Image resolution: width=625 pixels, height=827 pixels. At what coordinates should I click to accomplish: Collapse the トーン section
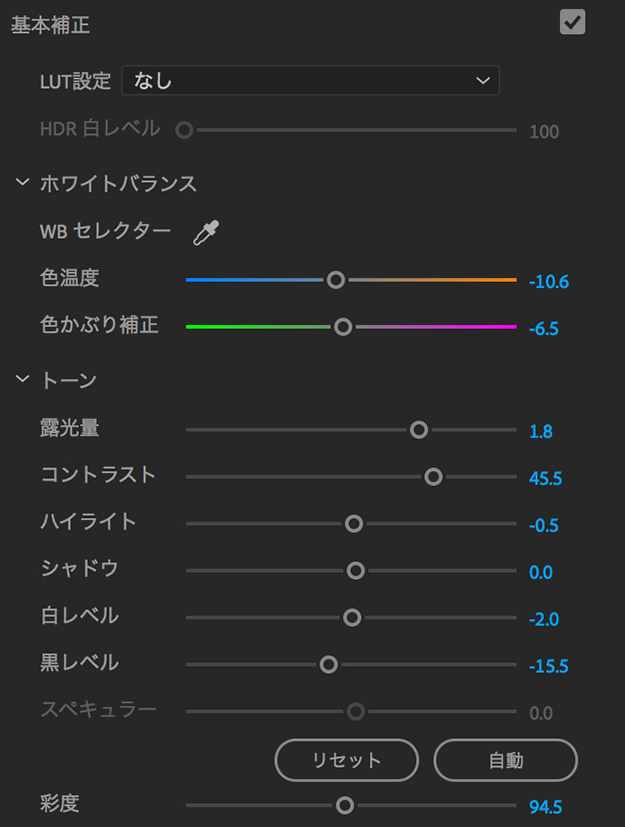22,379
